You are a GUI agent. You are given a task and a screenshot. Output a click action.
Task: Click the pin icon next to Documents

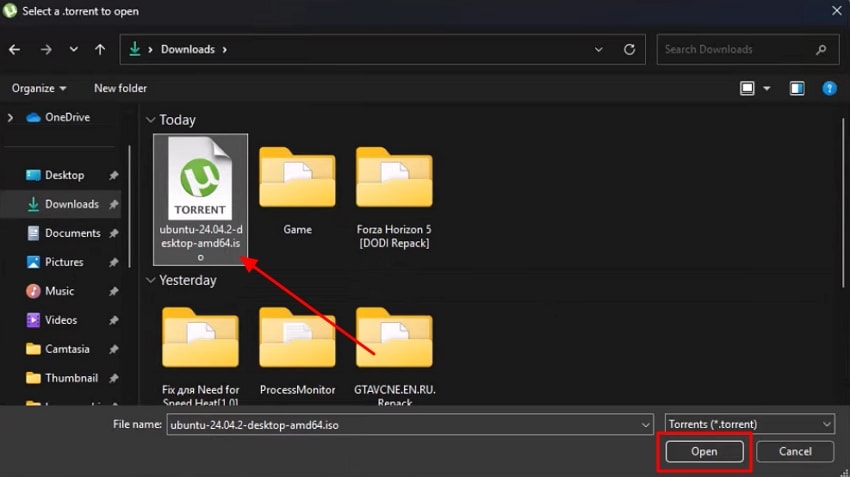pos(113,234)
